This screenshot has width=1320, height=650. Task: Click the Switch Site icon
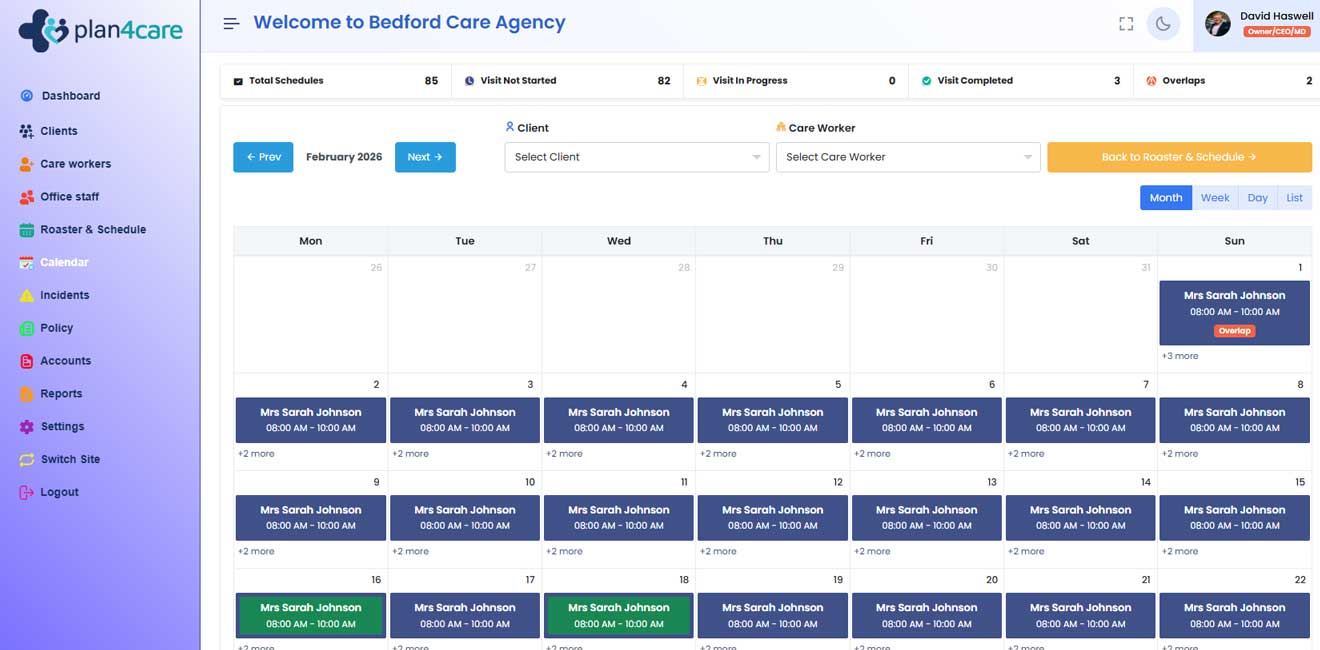click(27, 460)
